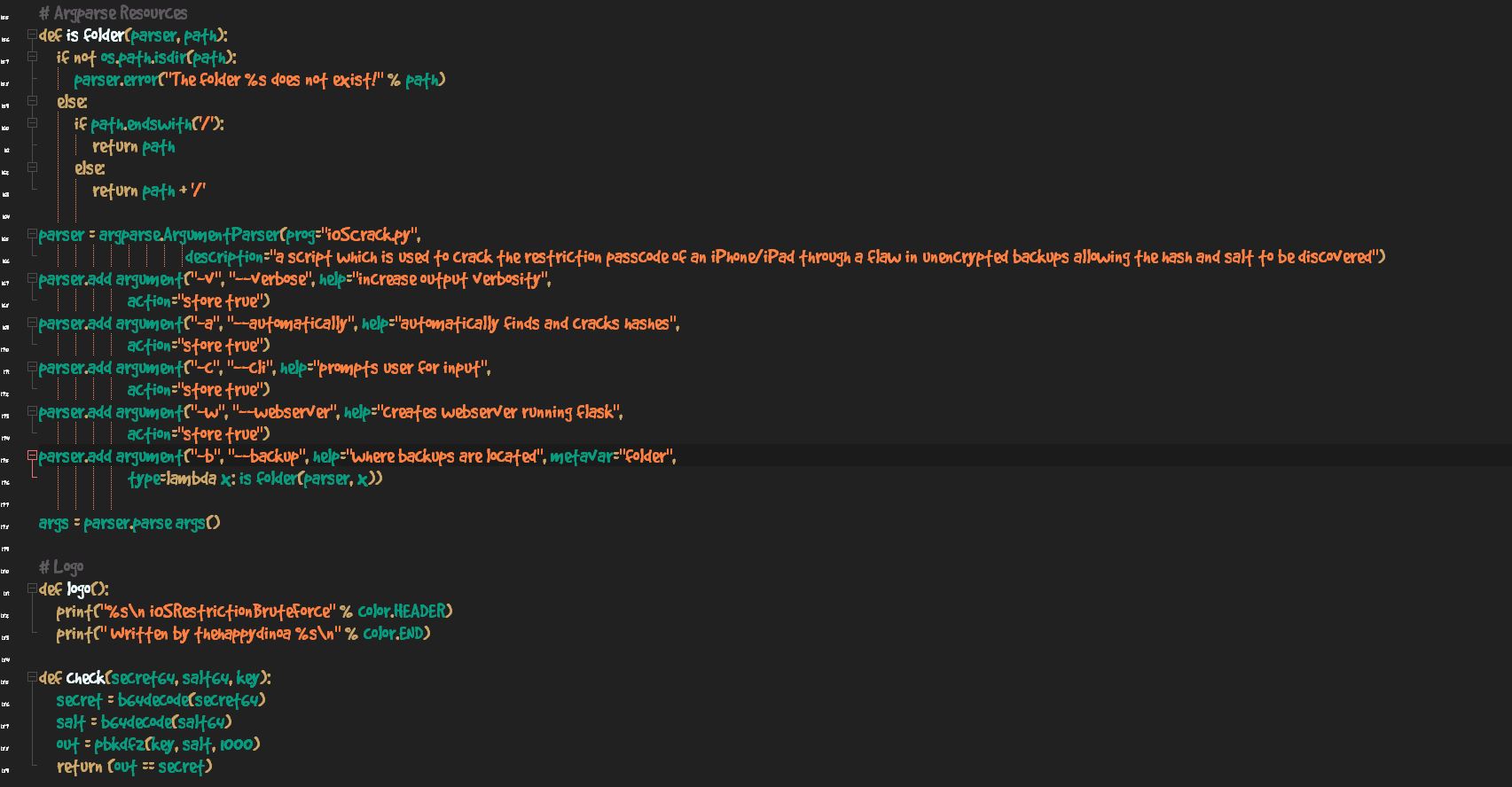Click help string "increase output verbosity"
The height and width of the screenshot is (787, 1512).
pos(450,279)
